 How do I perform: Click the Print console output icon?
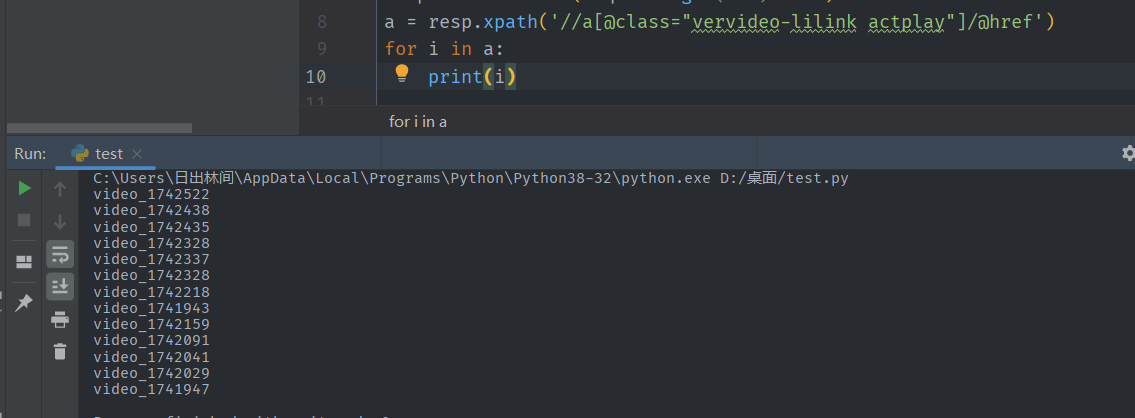60,319
